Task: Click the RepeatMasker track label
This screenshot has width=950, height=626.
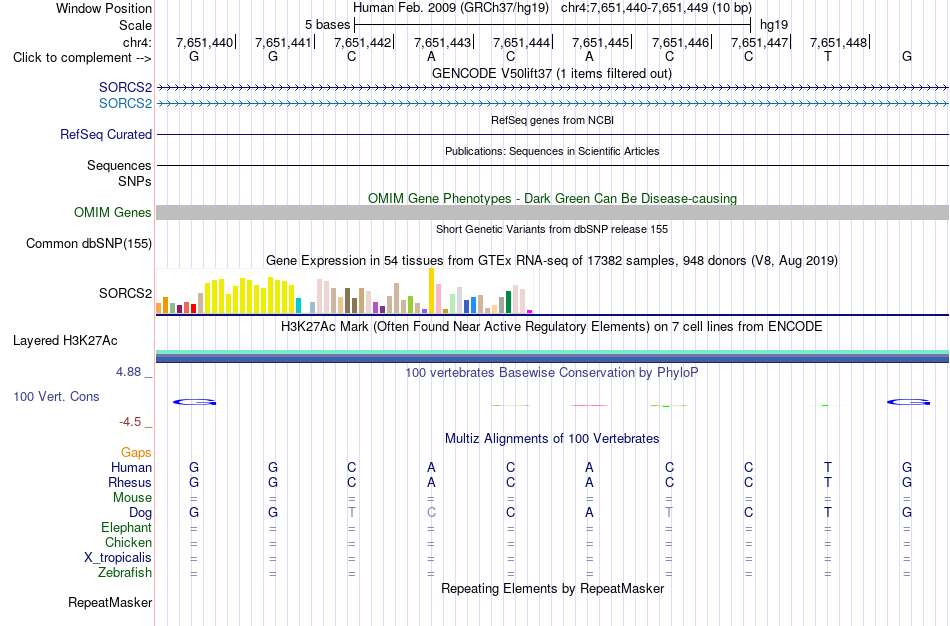Action: (110, 603)
